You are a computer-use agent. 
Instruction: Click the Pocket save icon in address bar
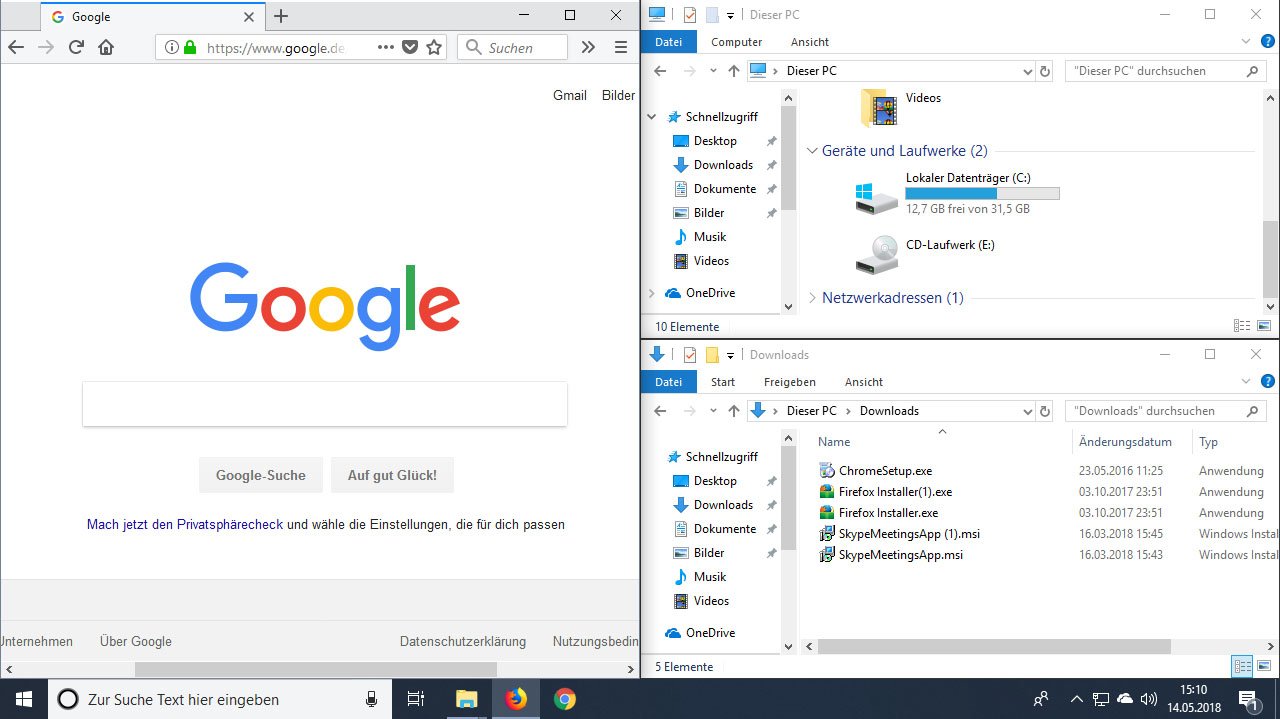[x=410, y=47]
